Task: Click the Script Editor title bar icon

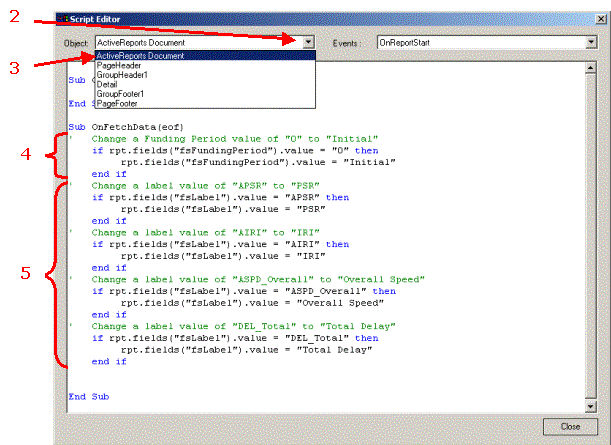Action: point(63,19)
